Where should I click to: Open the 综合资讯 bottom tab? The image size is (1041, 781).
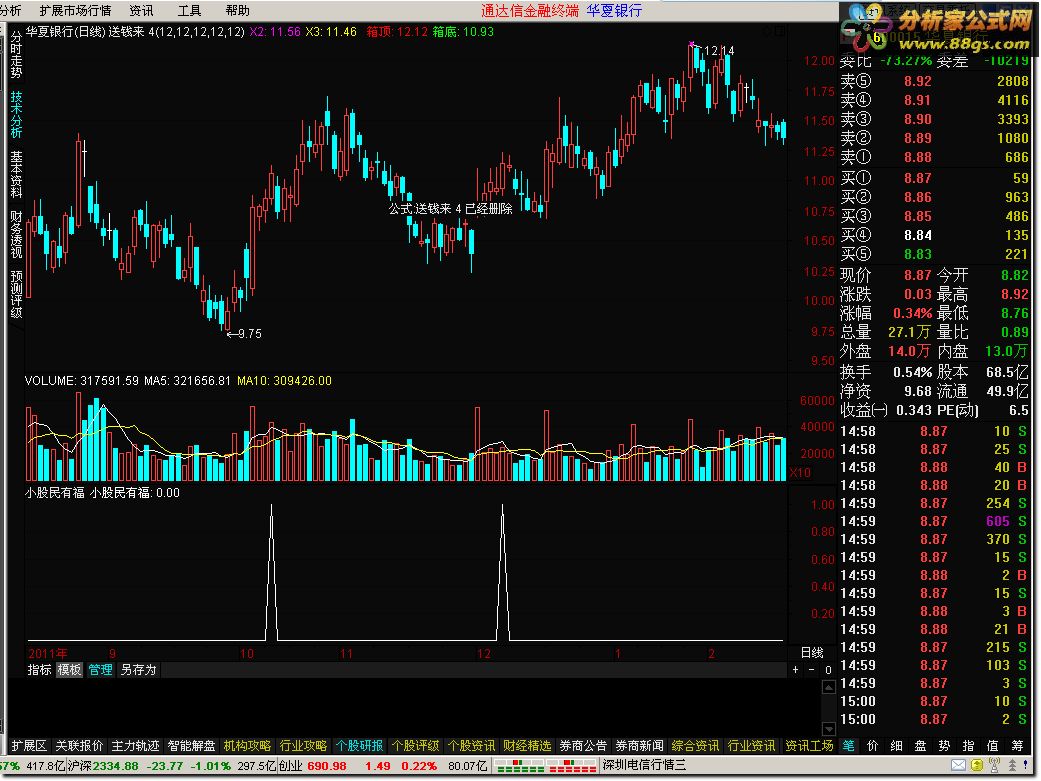pyautogui.click(x=696, y=746)
